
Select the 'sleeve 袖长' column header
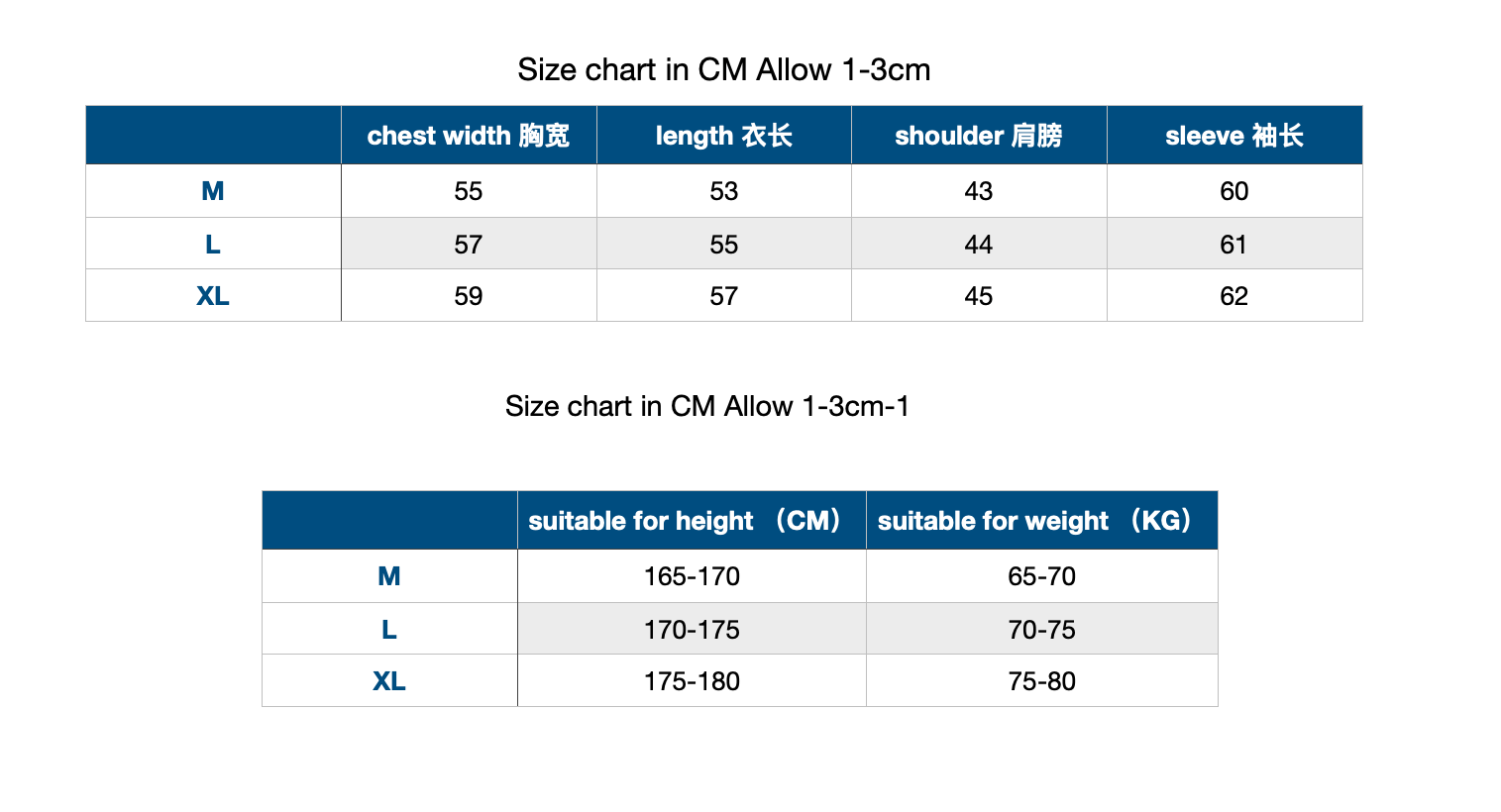[1234, 136]
